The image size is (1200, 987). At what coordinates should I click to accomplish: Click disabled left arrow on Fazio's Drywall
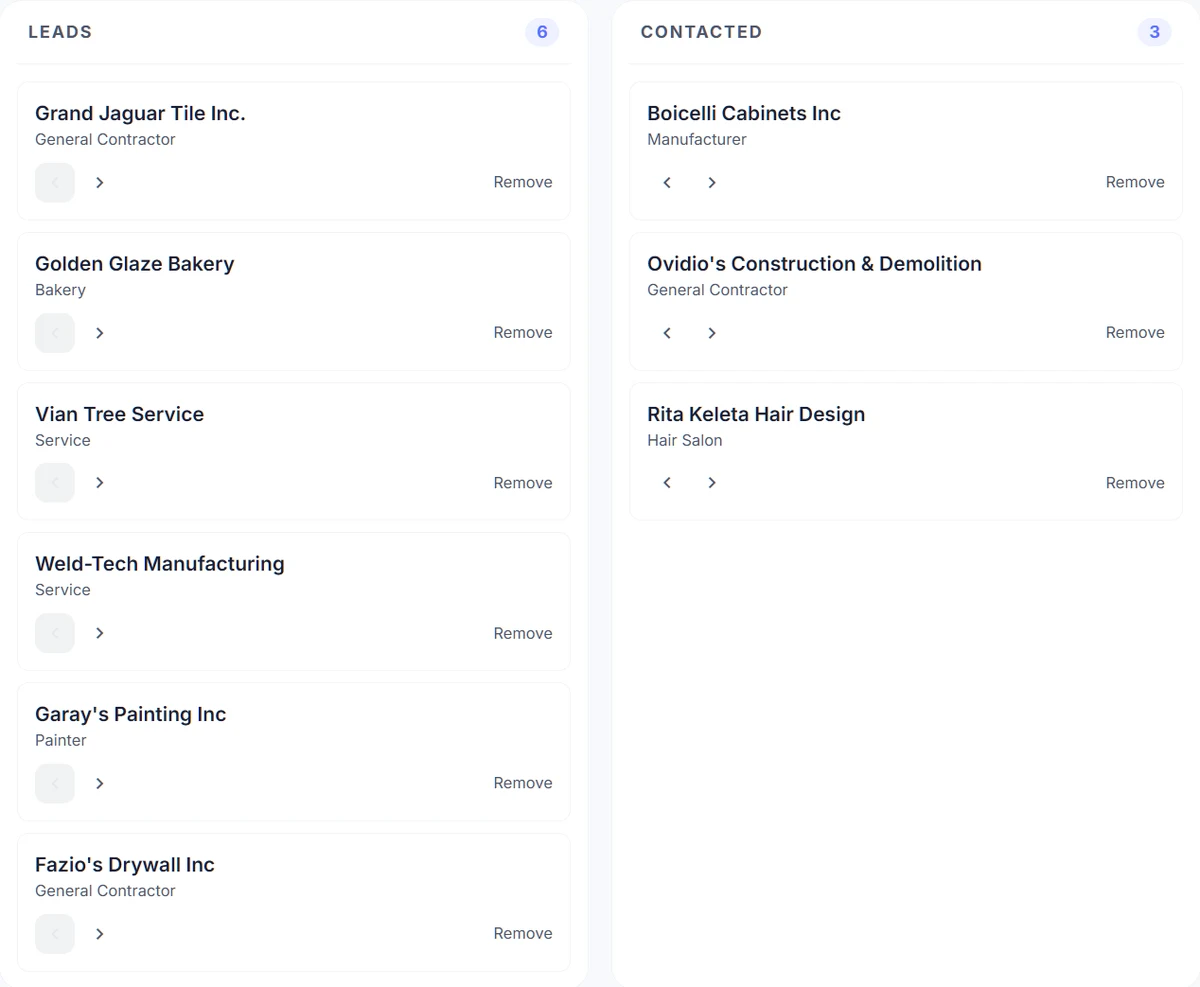tap(55, 934)
